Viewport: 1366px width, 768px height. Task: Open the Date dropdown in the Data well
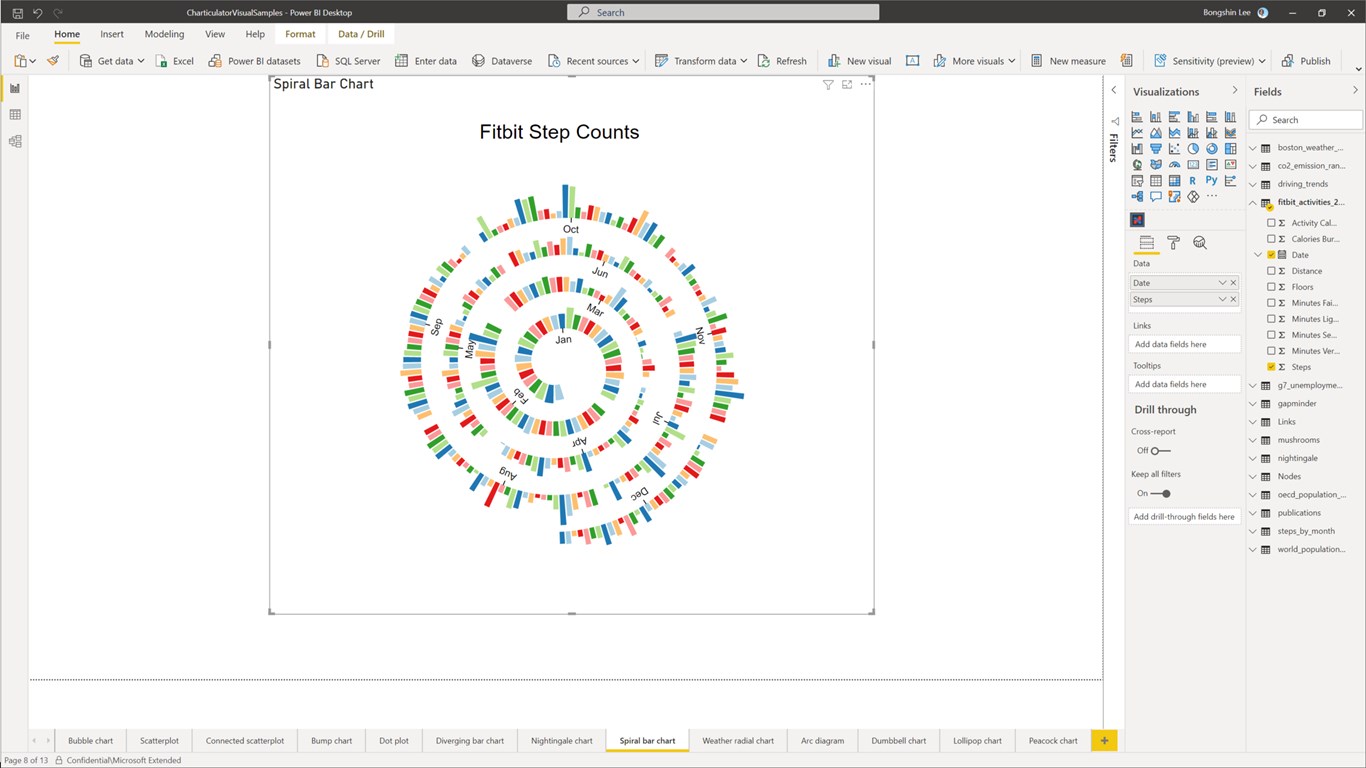point(1224,282)
